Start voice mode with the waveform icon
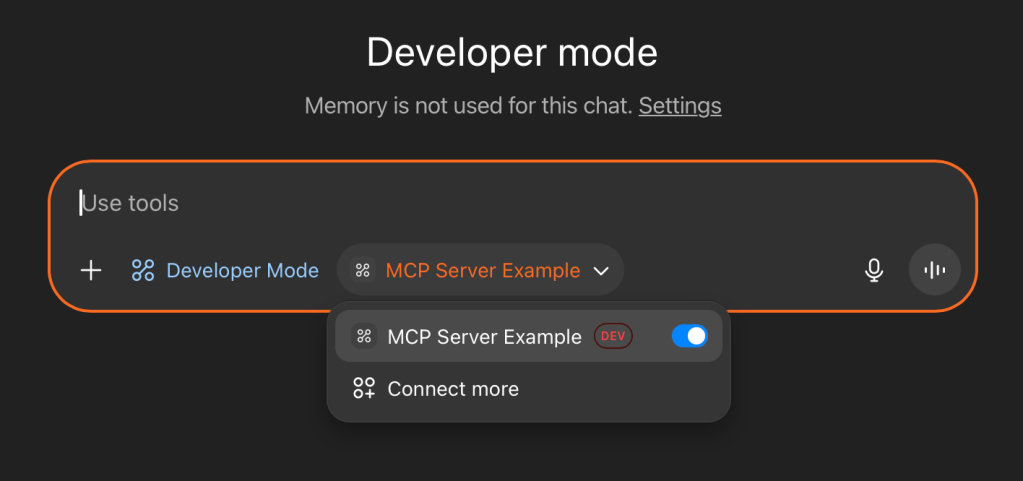The image size is (1023, 481). pyautogui.click(x=934, y=270)
